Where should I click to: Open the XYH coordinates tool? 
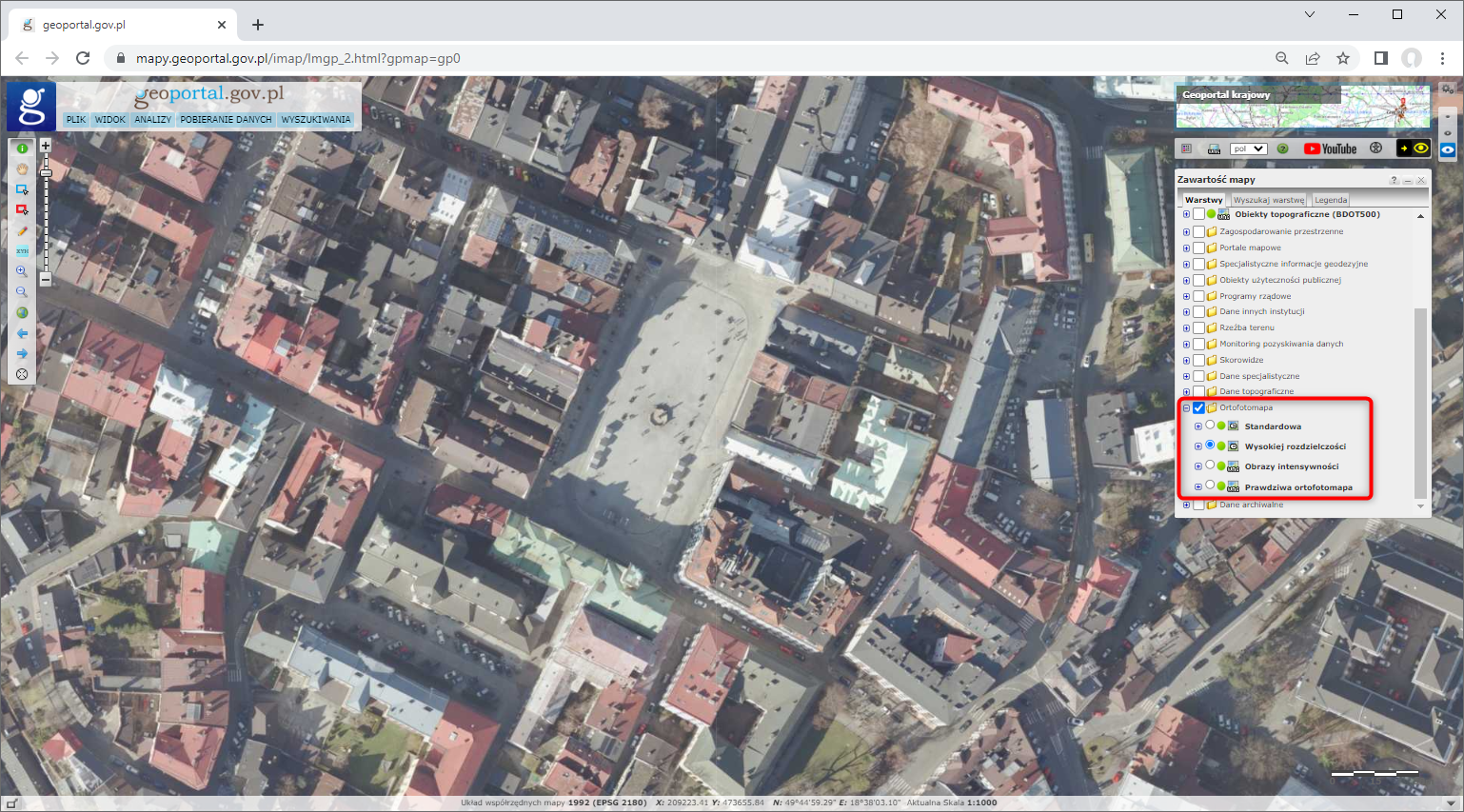pos(22,251)
